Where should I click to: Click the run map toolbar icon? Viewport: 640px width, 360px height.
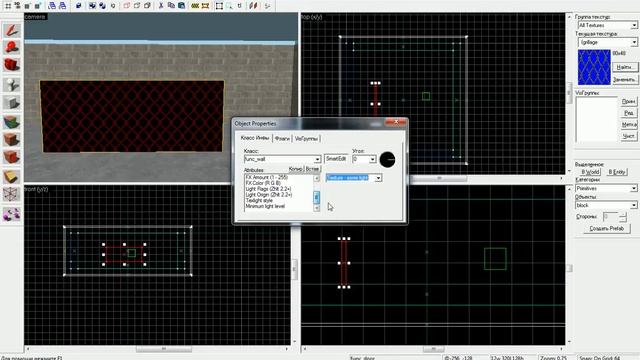click(x=267, y=6)
